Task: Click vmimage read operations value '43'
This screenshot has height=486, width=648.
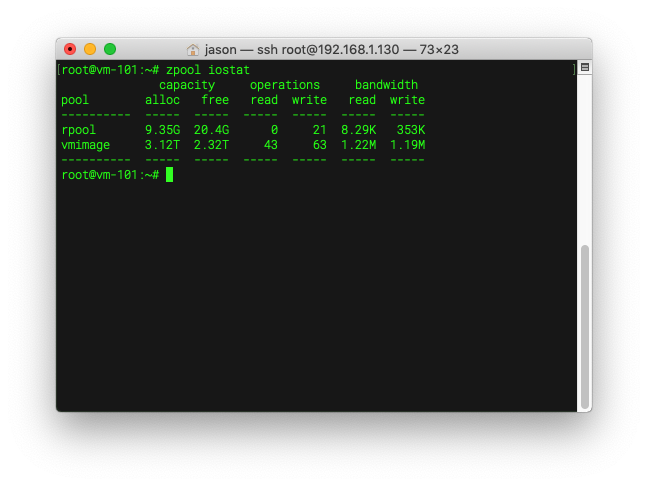Action: tap(271, 145)
